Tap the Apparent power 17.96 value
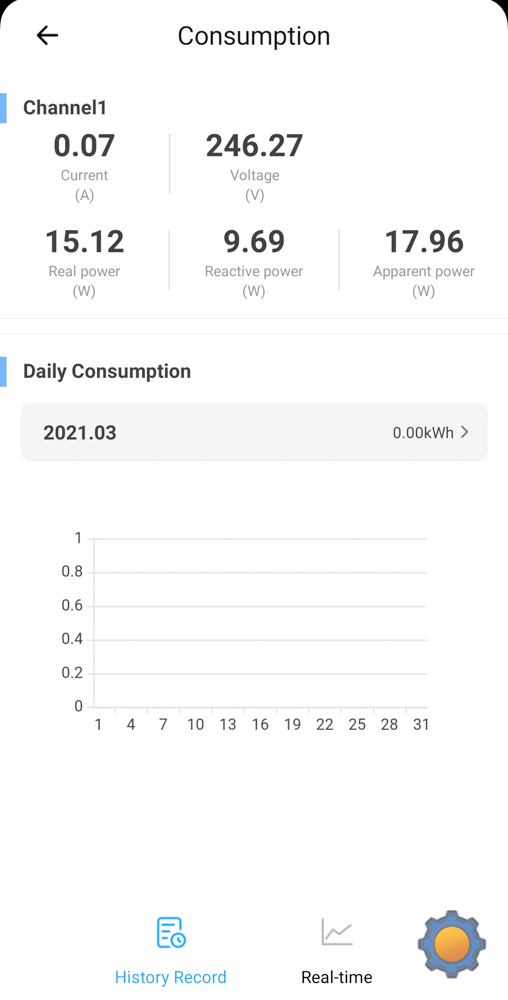This screenshot has width=508, height=1000. coord(424,242)
